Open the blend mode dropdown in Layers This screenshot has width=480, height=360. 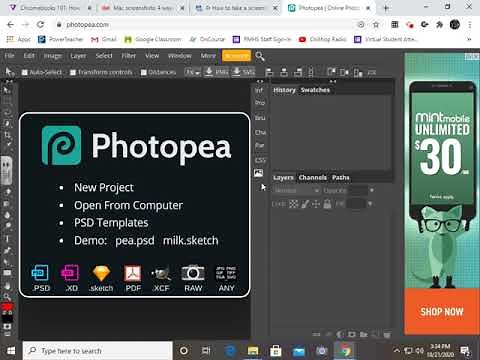[x=296, y=191]
